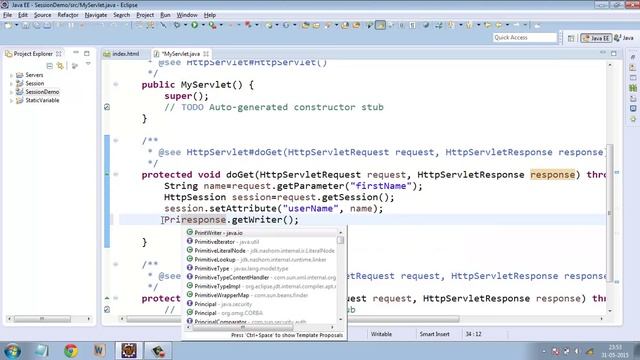This screenshot has height=360, width=640.
Task: Click the last taskbar application icon
Action: [x=158, y=351]
